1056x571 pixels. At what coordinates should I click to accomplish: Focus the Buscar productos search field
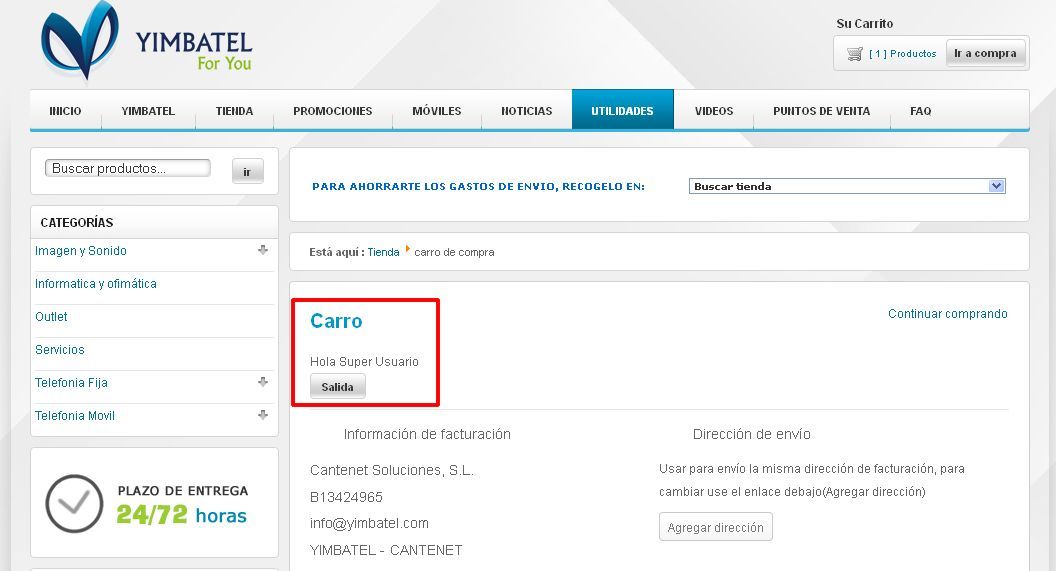coord(127,168)
